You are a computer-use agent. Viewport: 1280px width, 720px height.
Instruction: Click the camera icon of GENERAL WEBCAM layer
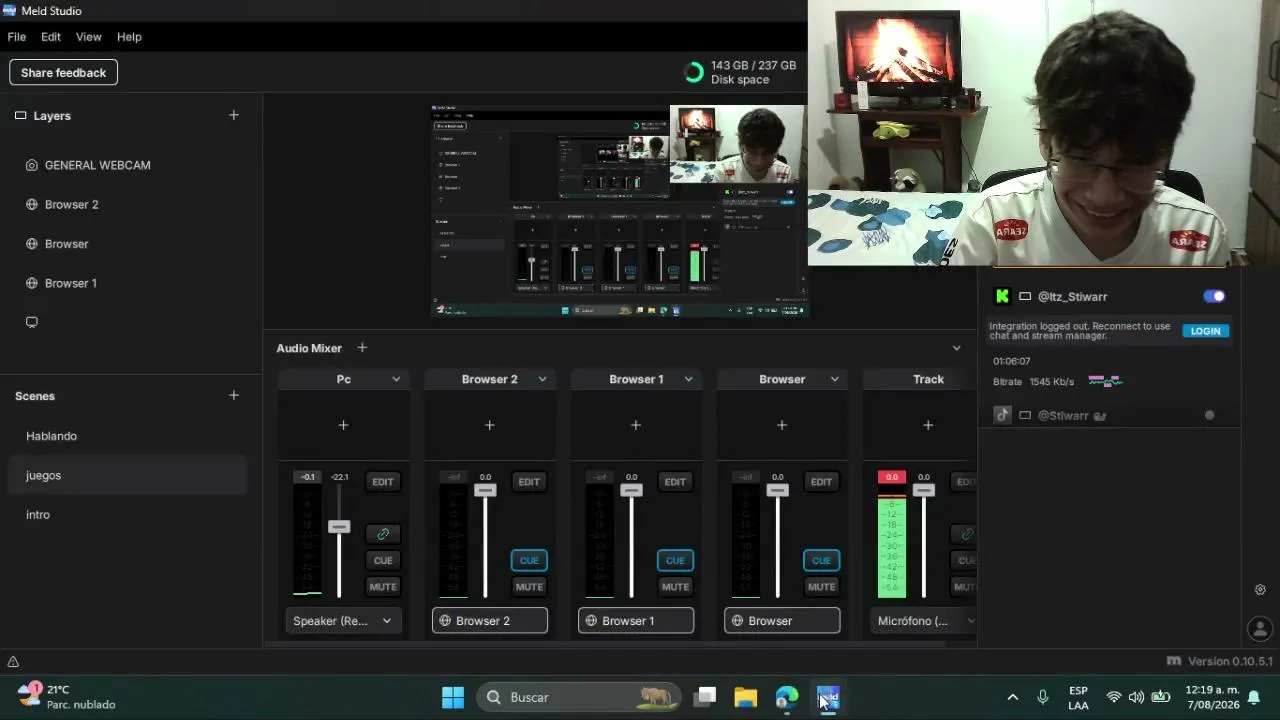point(32,165)
